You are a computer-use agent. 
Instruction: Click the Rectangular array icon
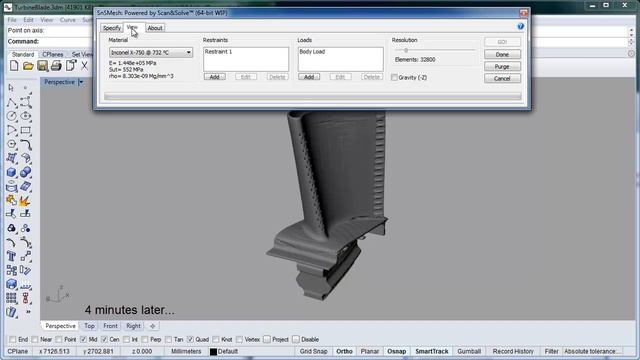(x=11, y=298)
